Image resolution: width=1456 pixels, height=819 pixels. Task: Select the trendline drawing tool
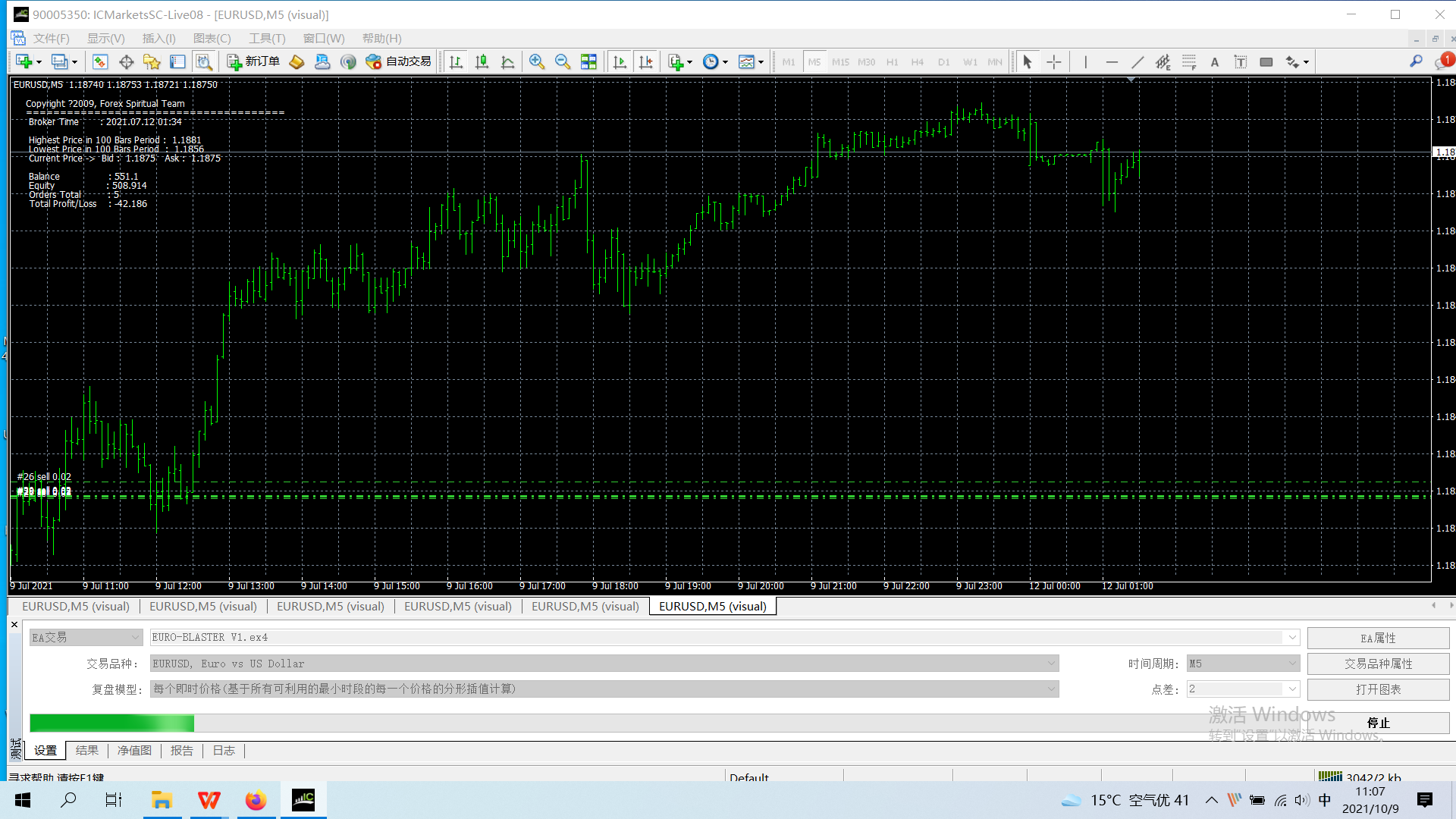point(1137,62)
